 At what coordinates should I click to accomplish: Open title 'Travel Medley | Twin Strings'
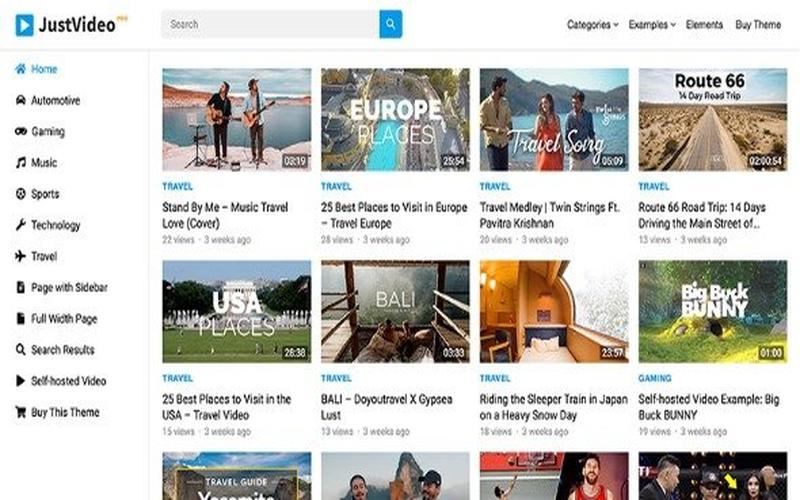(x=550, y=215)
